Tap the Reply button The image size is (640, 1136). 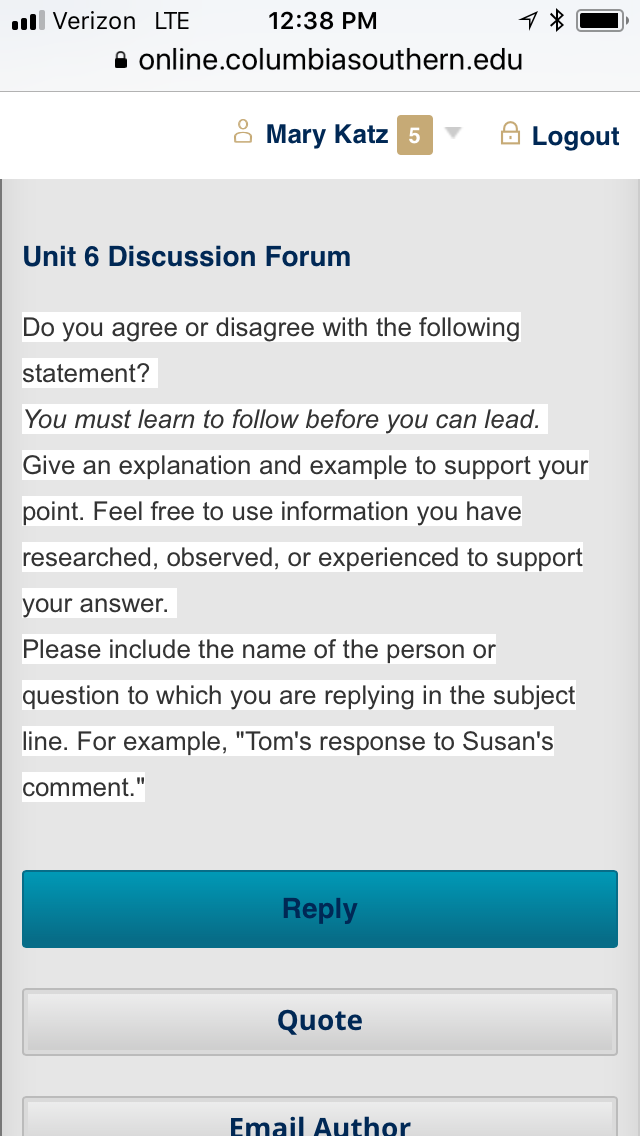[320, 909]
